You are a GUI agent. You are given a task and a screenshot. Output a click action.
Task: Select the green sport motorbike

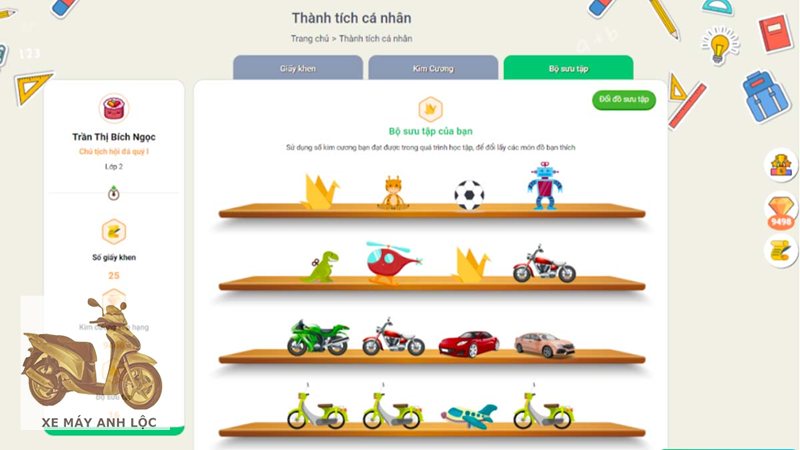coord(318,337)
